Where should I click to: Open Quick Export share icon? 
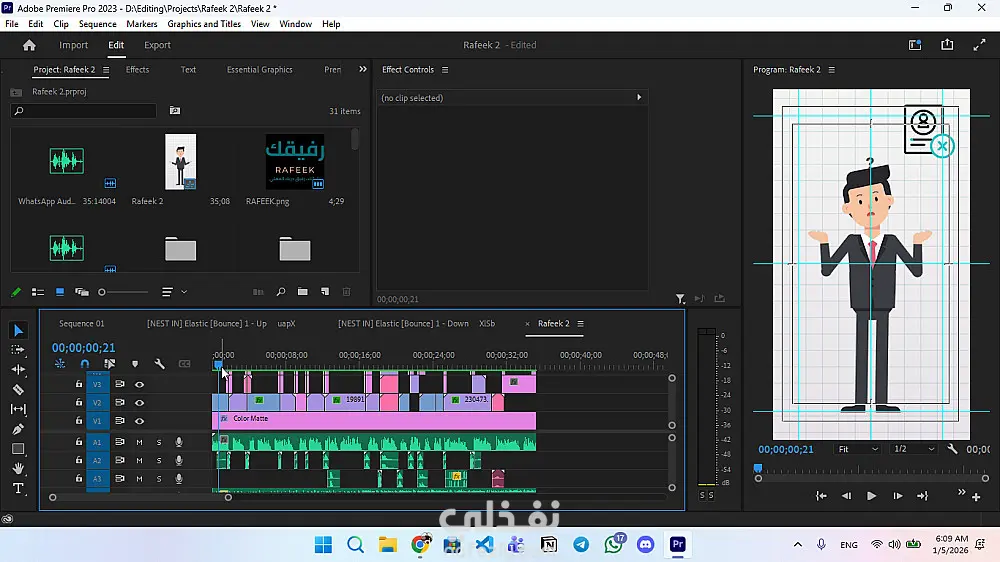coord(947,45)
